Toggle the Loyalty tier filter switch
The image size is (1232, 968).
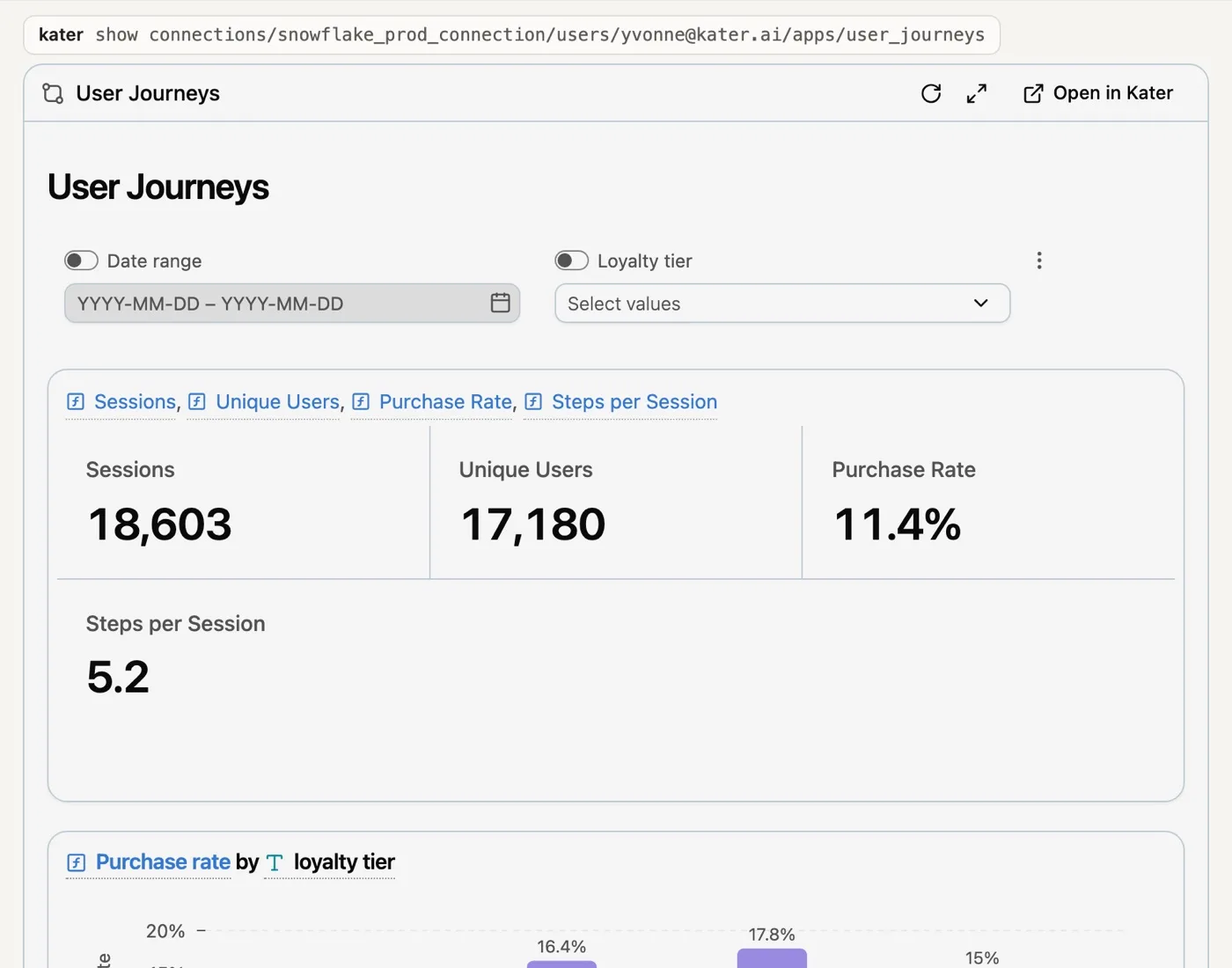[571, 260]
